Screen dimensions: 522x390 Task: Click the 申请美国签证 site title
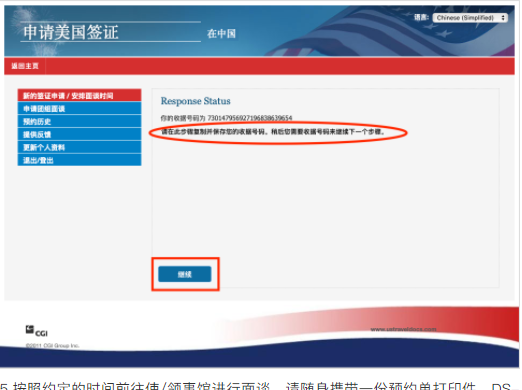coord(71,32)
